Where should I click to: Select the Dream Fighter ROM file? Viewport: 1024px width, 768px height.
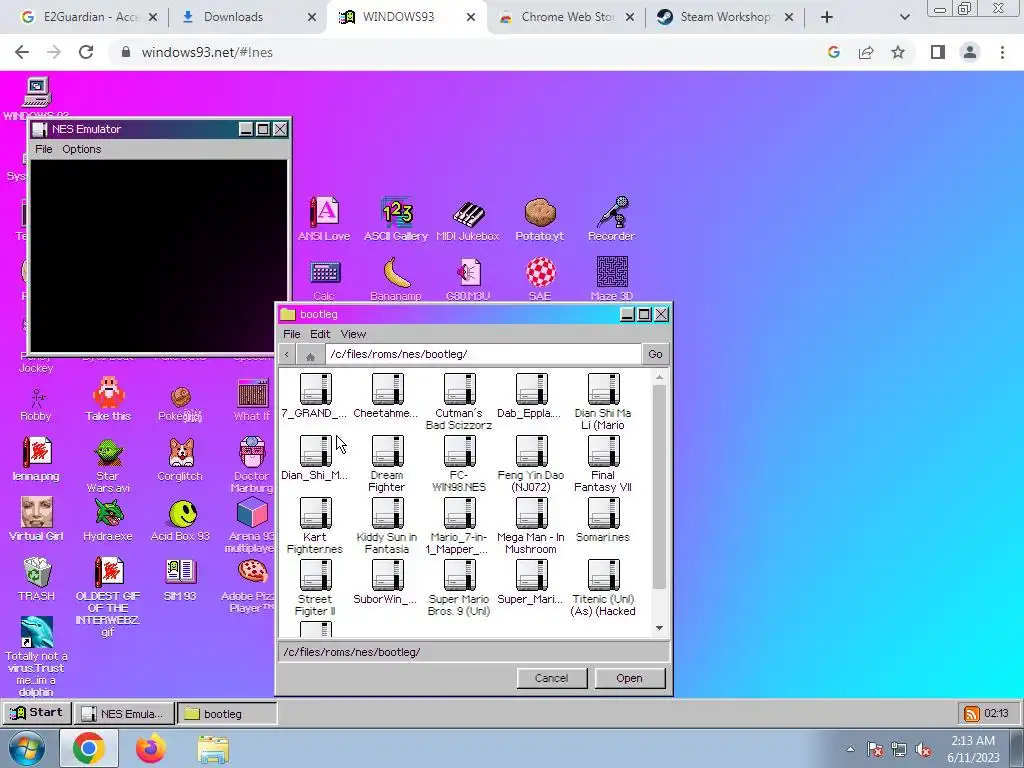click(387, 464)
